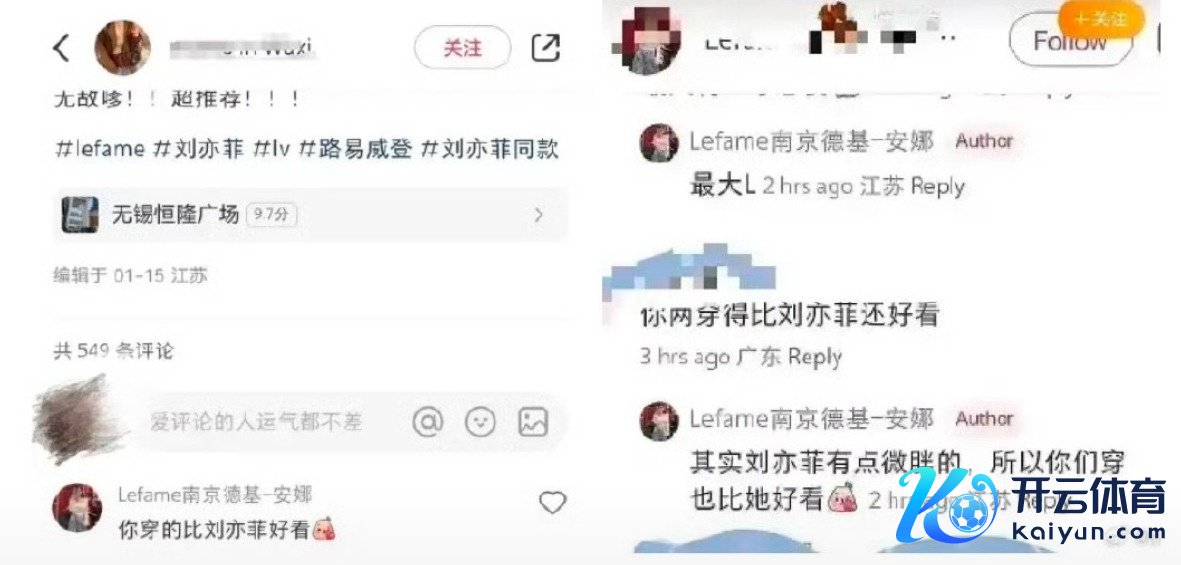Reply to the 最大L comment

tap(937, 186)
